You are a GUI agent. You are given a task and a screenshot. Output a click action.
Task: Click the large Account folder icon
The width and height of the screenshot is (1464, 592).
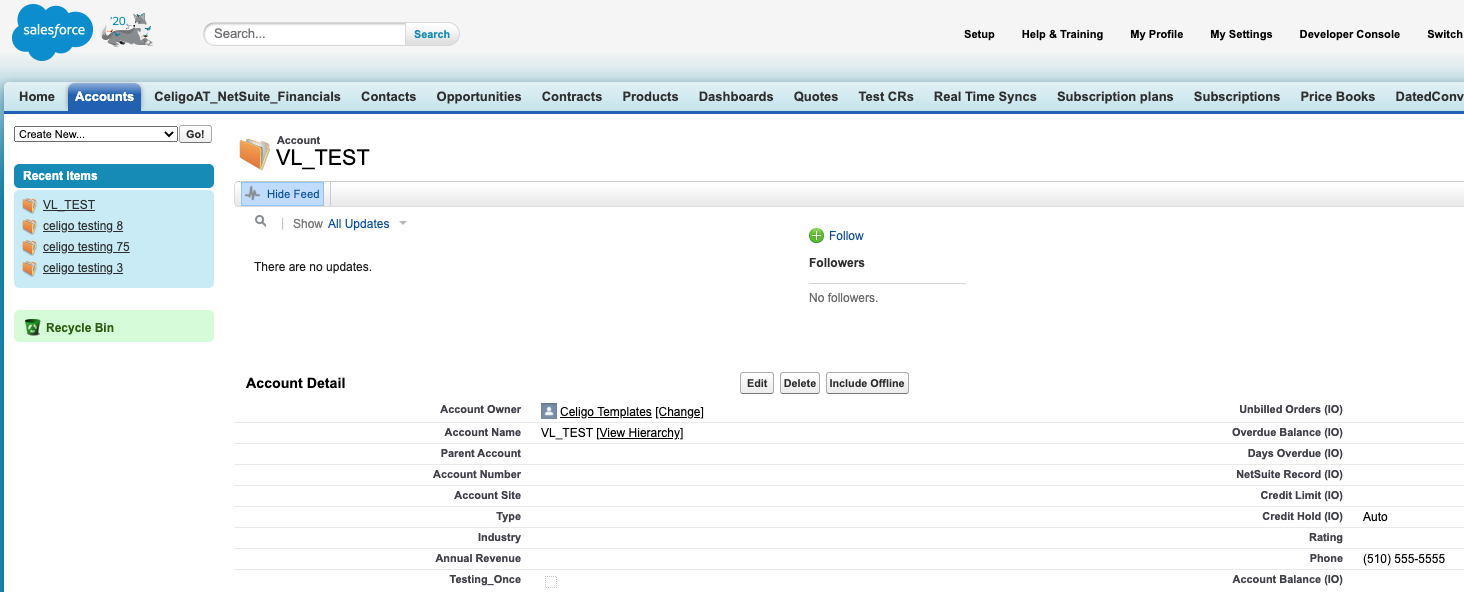click(254, 154)
